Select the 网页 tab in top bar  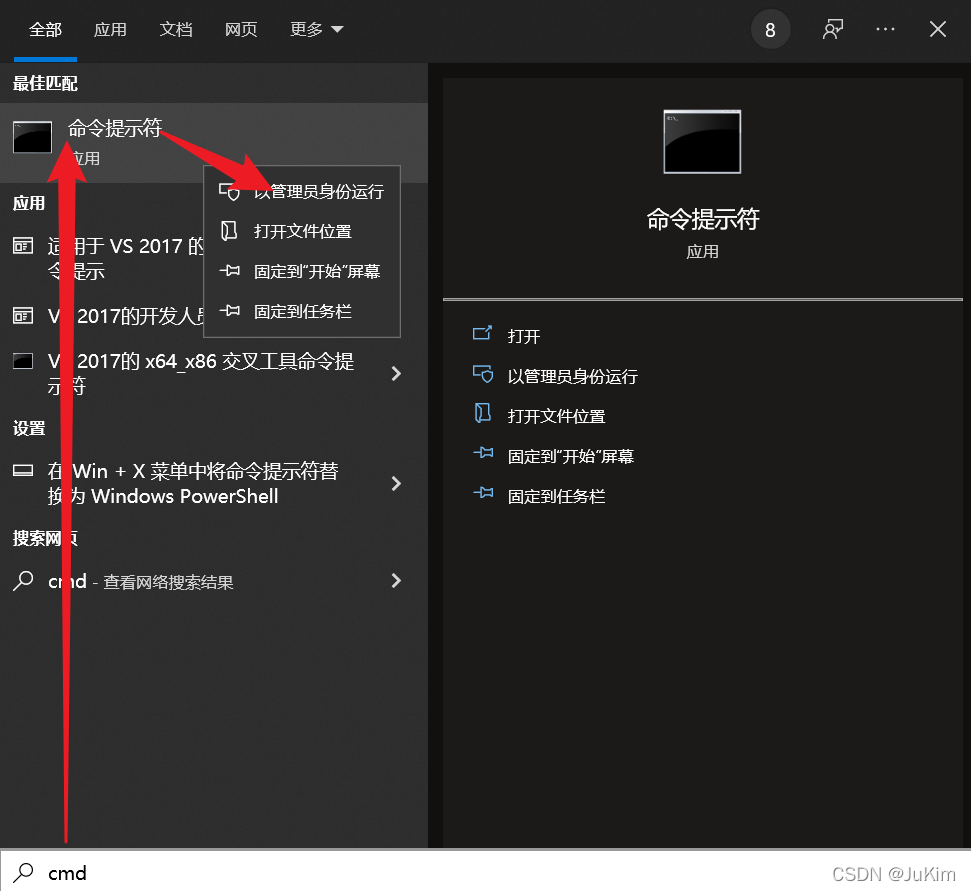[x=241, y=29]
